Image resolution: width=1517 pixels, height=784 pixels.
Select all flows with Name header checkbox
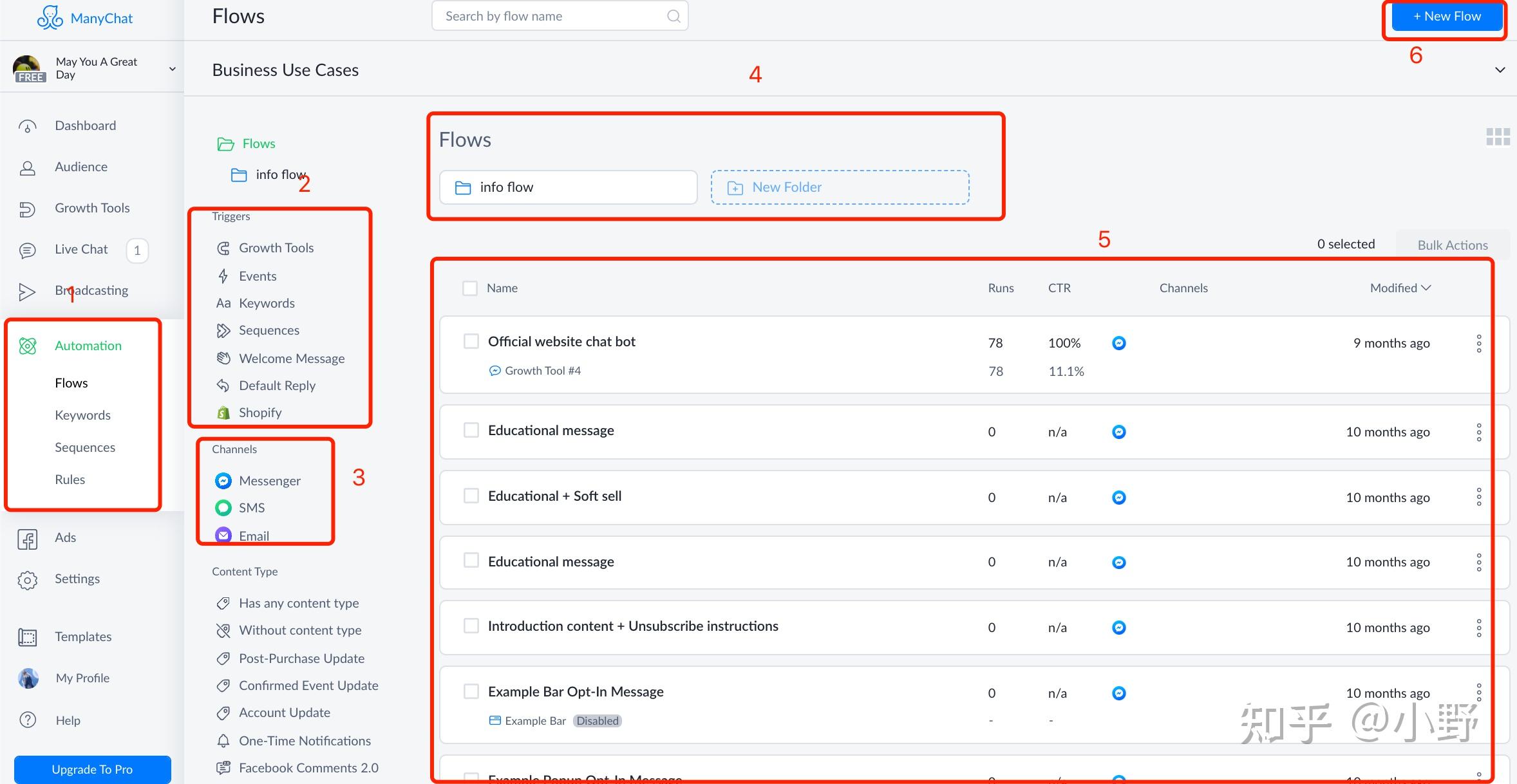pos(470,288)
